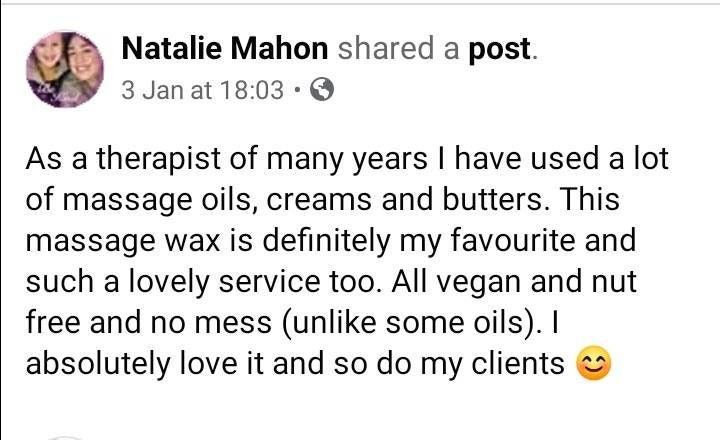The height and width of the screenshot is (440, 720).
Task: Open Natalie Mahon's profile picture
Action: [65, 69]
